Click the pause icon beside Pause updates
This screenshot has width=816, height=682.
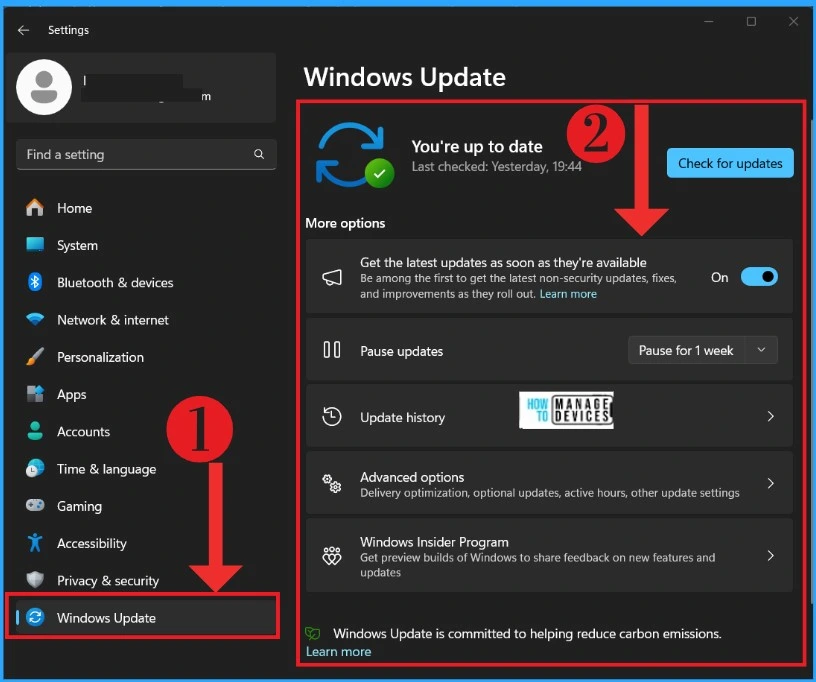click(332, 350)
